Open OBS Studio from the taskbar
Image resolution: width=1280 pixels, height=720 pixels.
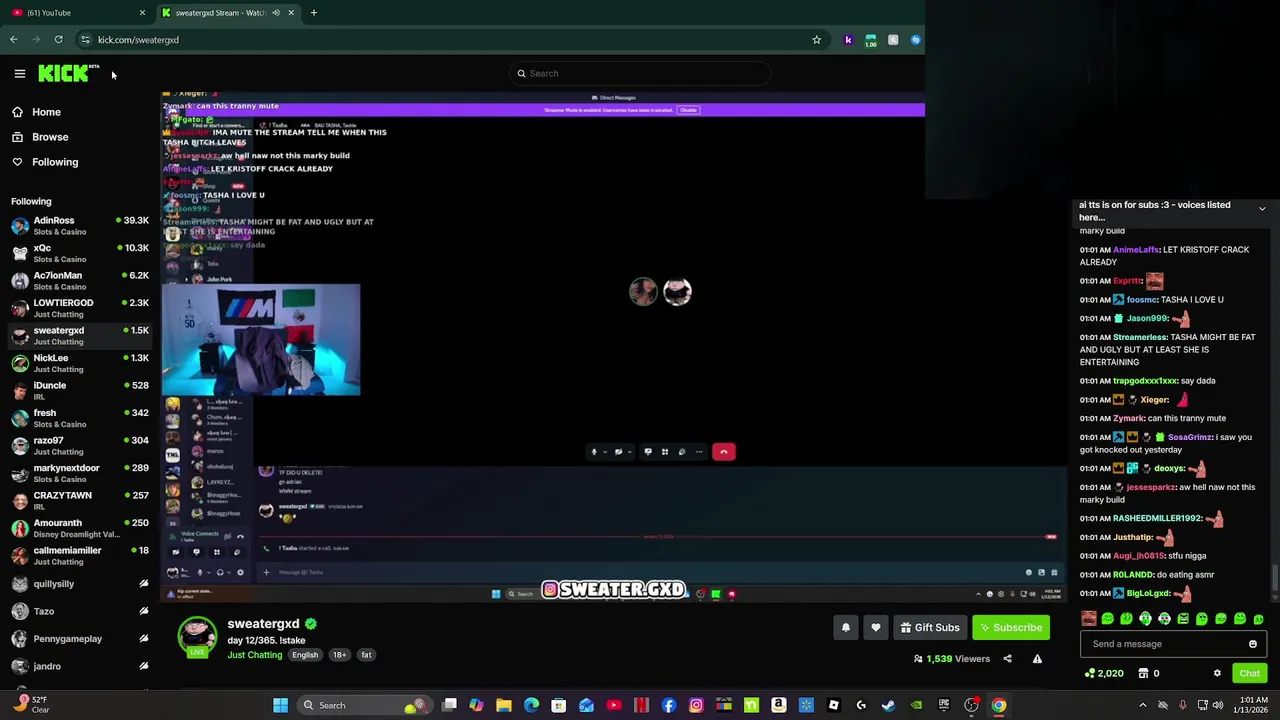971,705
